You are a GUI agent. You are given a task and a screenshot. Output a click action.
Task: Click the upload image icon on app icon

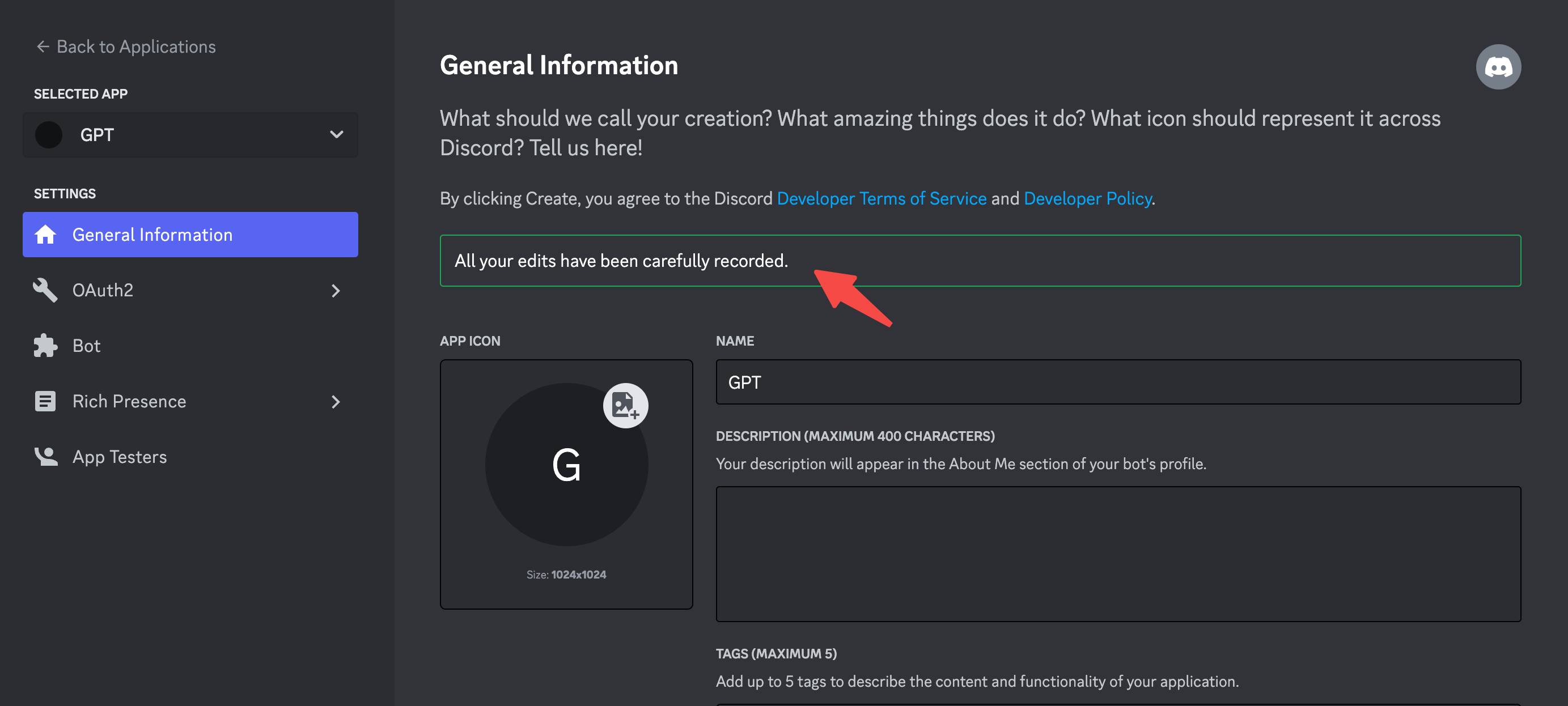(x=625, y=405)
